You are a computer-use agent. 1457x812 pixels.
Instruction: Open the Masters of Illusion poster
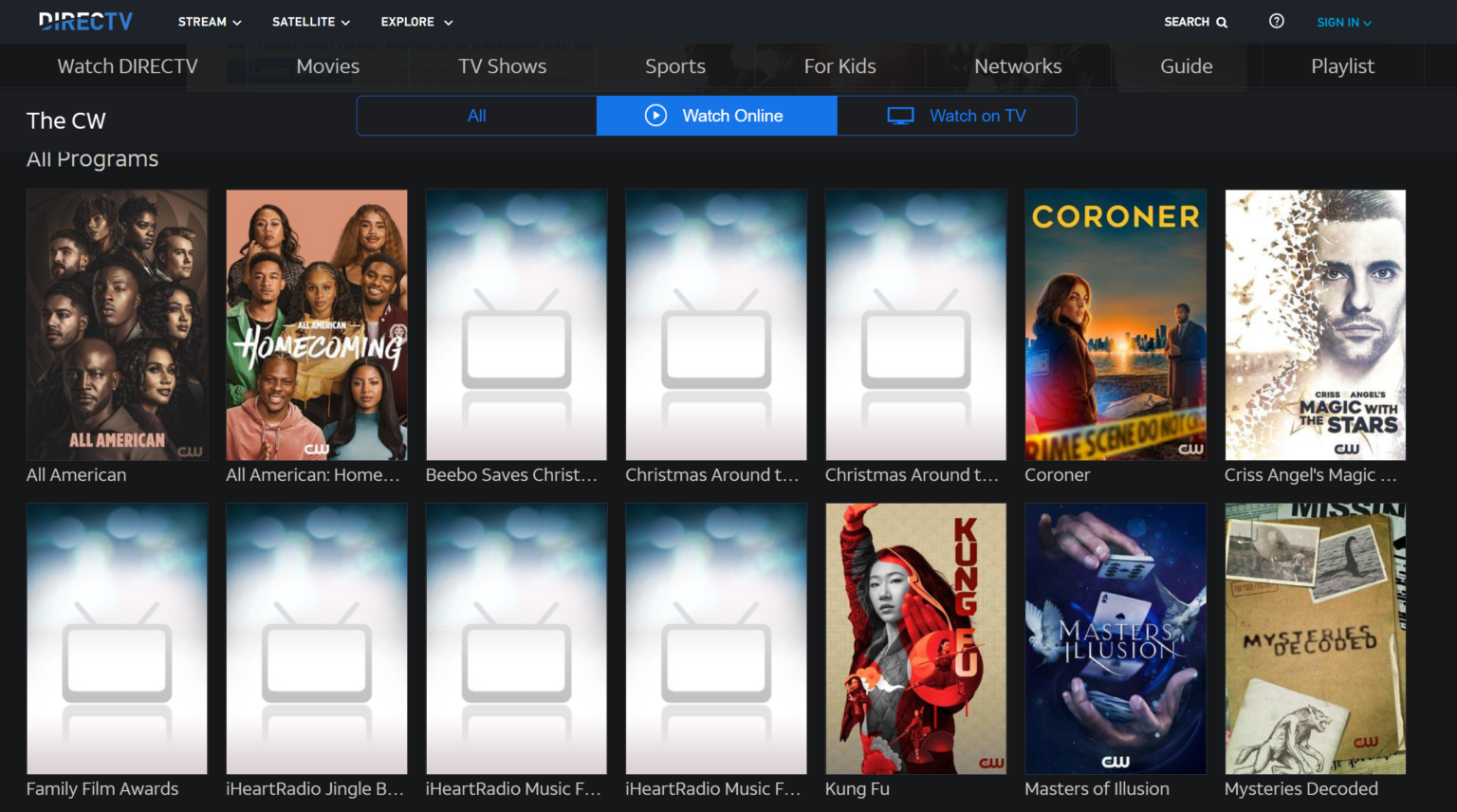tap(1116, 638)
